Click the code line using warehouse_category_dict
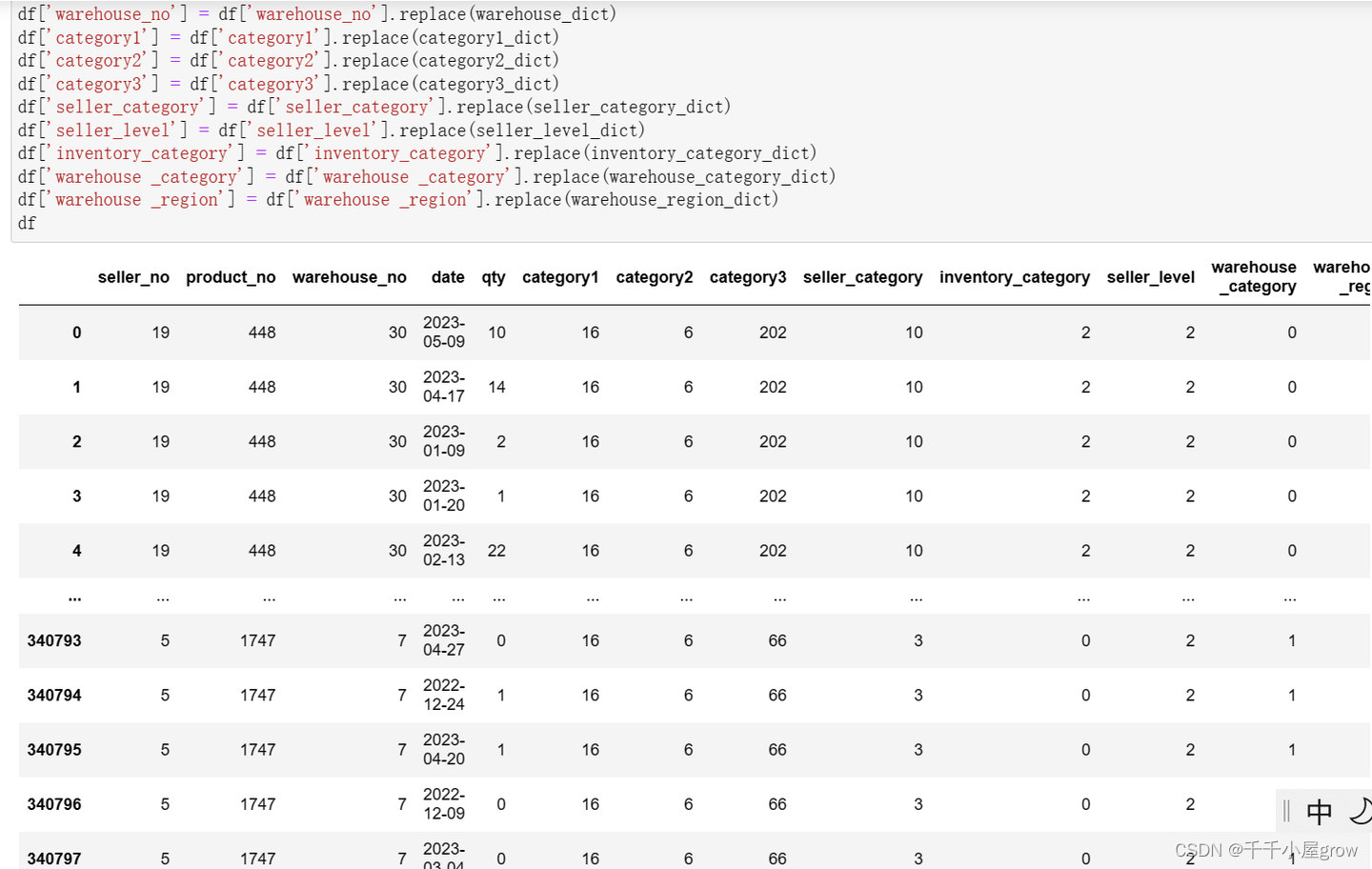Screen dimensions: 1372x869 coord(427,176)
